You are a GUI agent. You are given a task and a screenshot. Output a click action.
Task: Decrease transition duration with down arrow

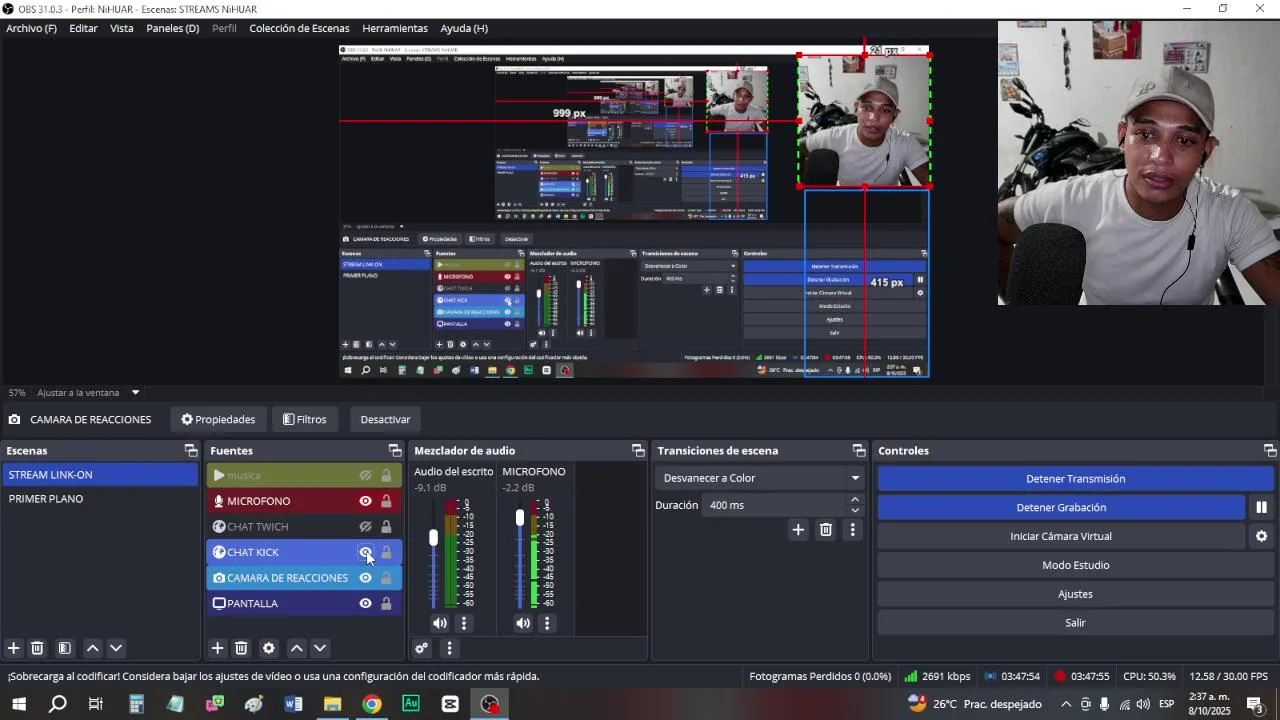pyautogui.click(x=855, y=511)
